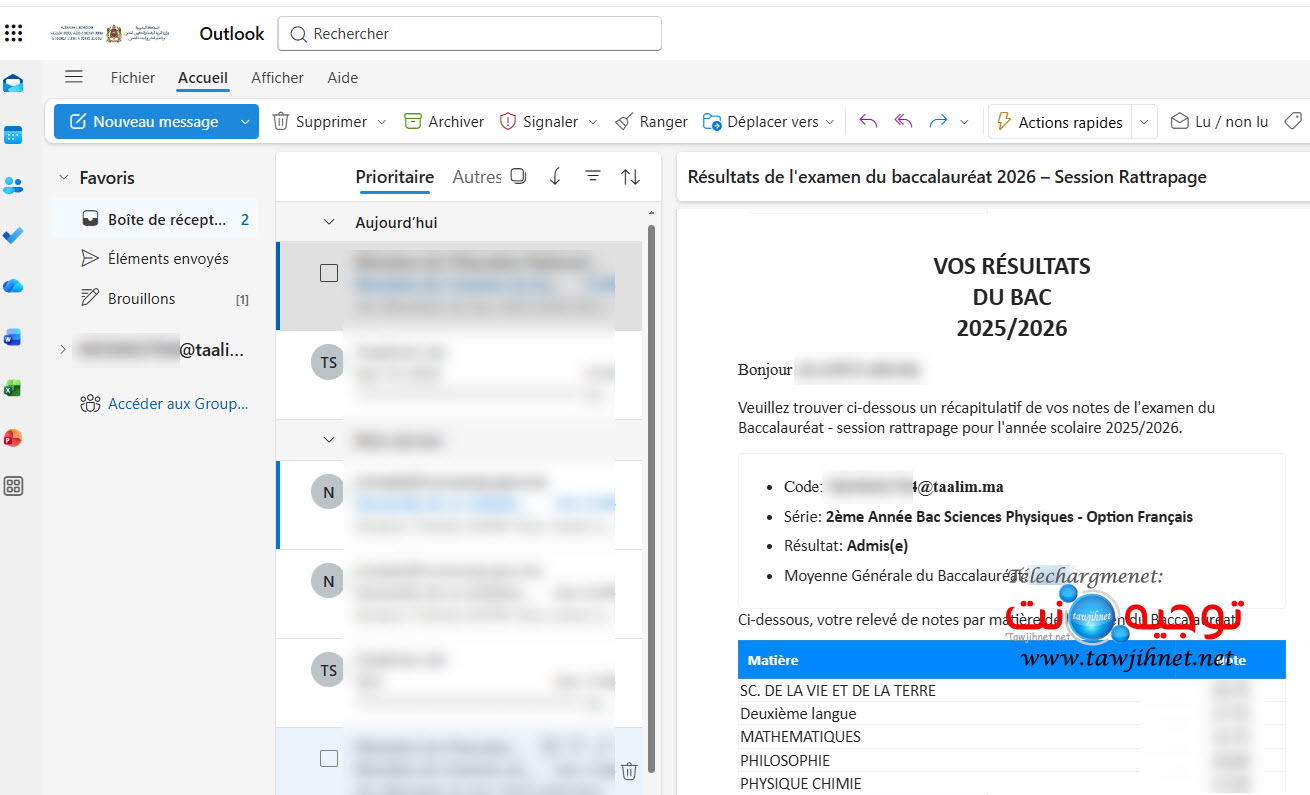The image size is (1310, 795).
Task: Focus the Rechercher search box
Action: [x=470, y=34]
